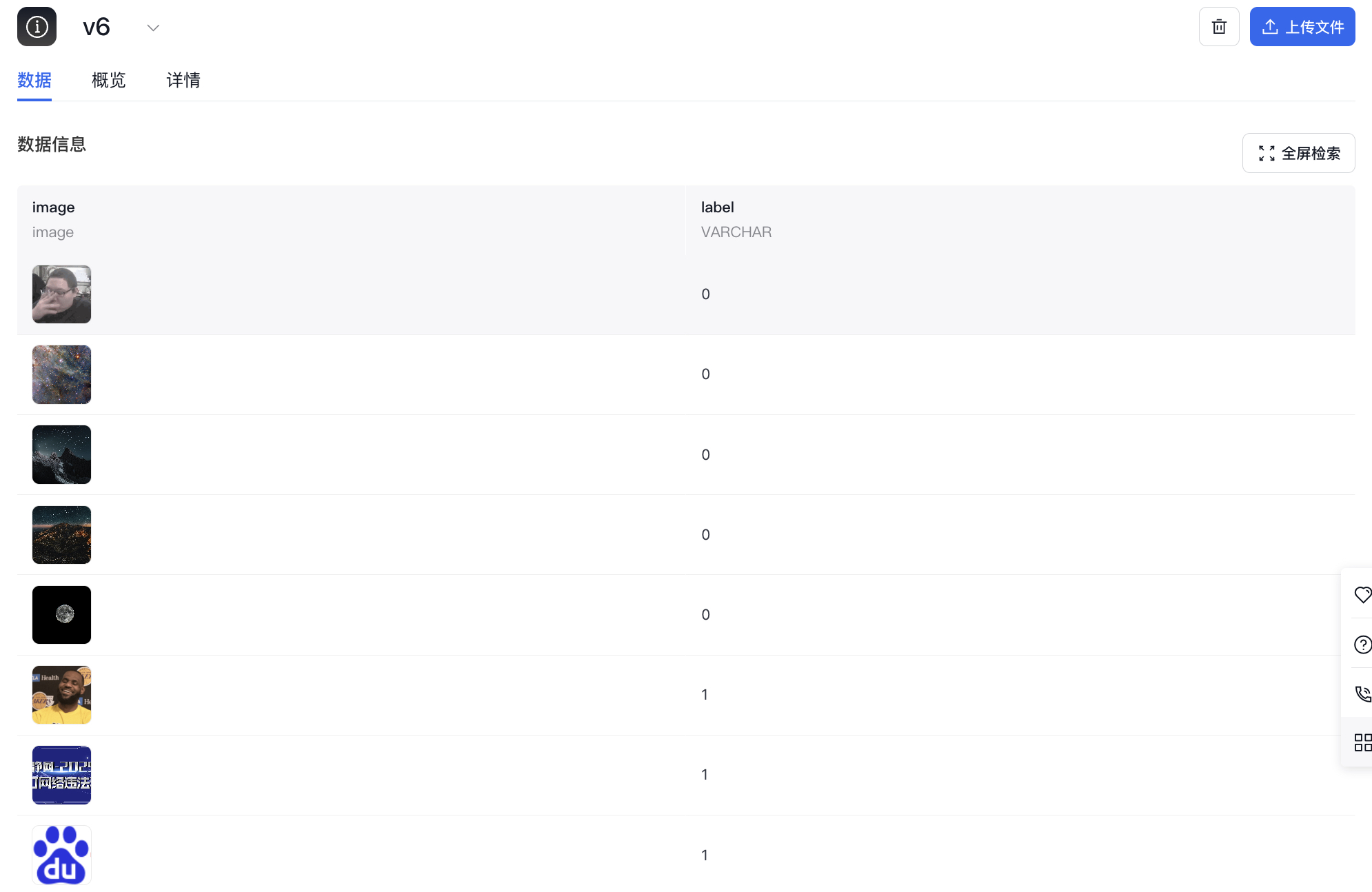Viewport: 1372px width, 892px height.
Task: Click the 全屏检索 button
Action: click(x=1299, y=153)
